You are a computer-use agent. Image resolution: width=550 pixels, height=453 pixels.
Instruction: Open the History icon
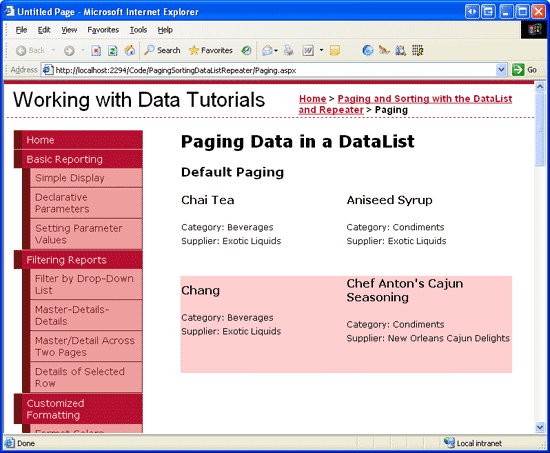[246, 50]
